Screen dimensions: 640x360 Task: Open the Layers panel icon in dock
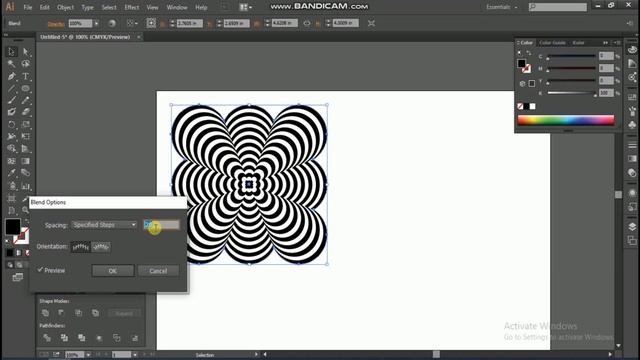[632, 227]
